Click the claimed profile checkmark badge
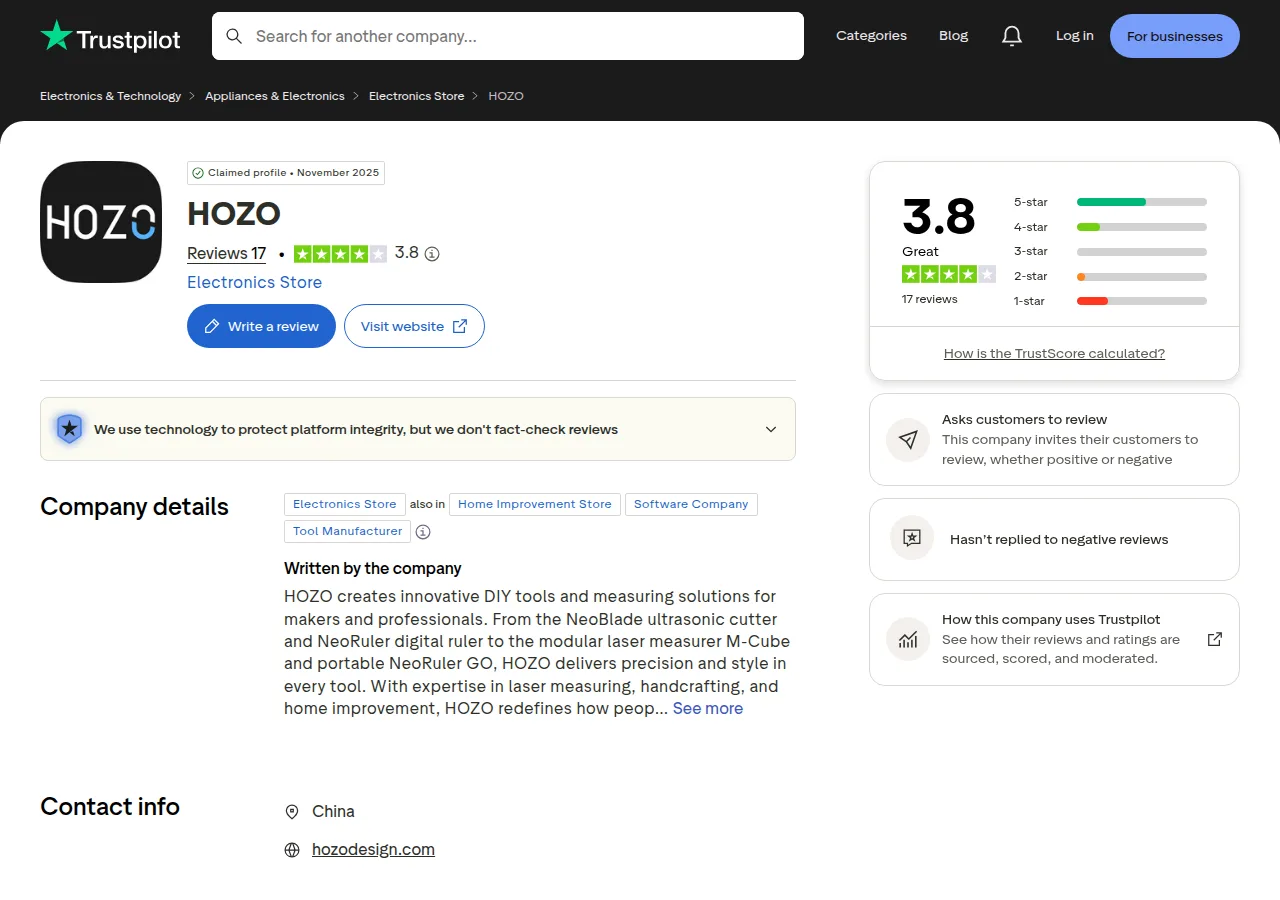 pyautogui.click(x=286, y=173)
